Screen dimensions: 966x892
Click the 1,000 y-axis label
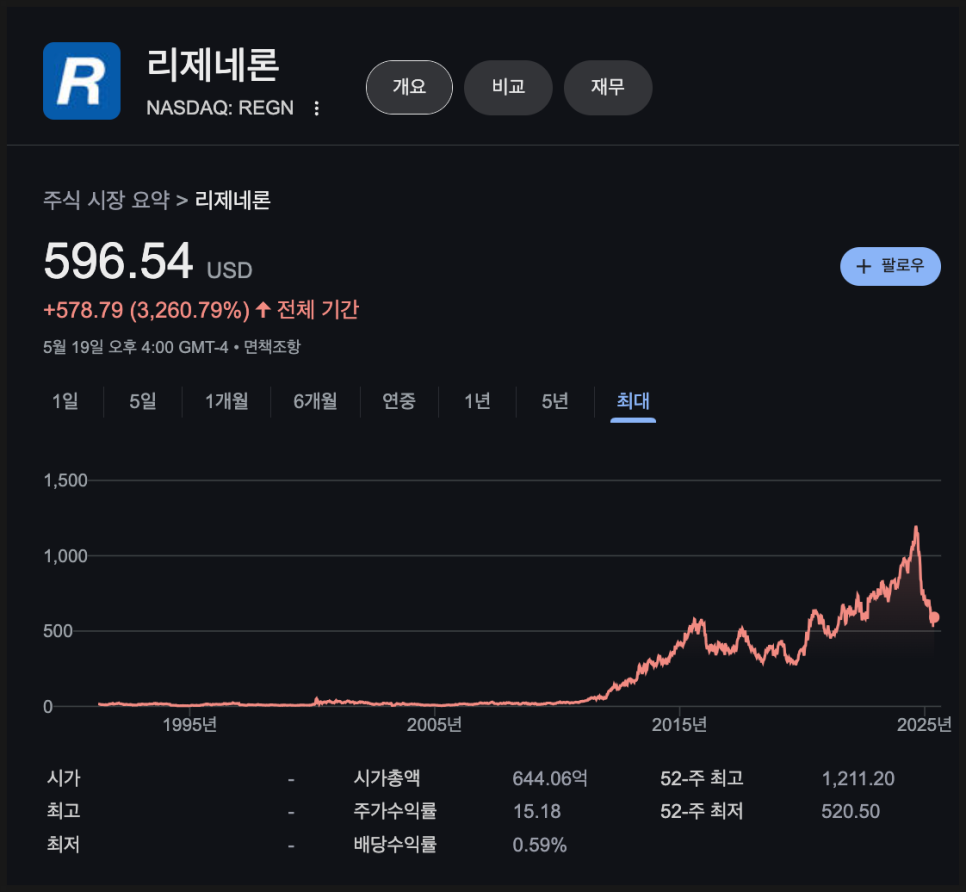pos(65,556)
